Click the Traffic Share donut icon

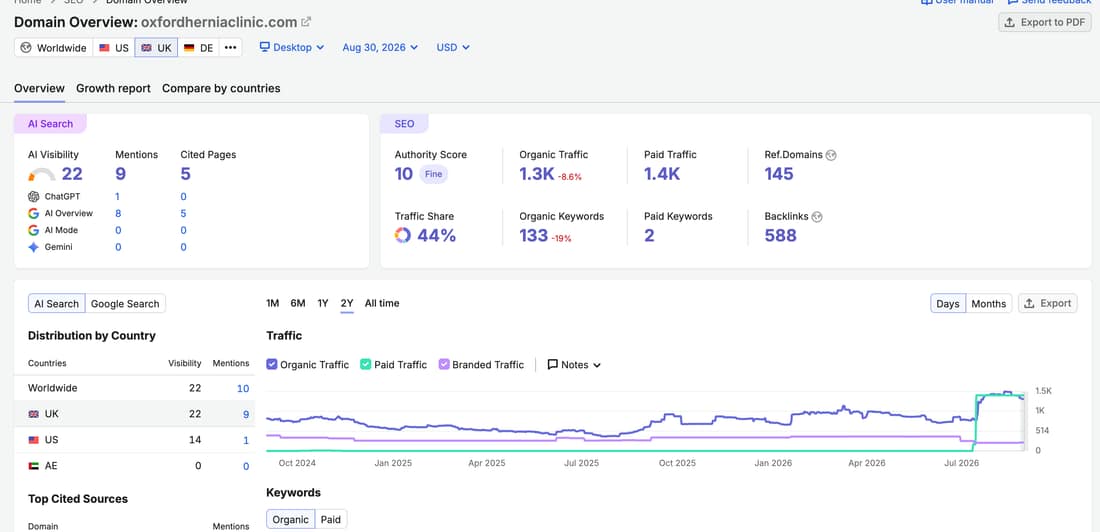click(x=403, y=235)
